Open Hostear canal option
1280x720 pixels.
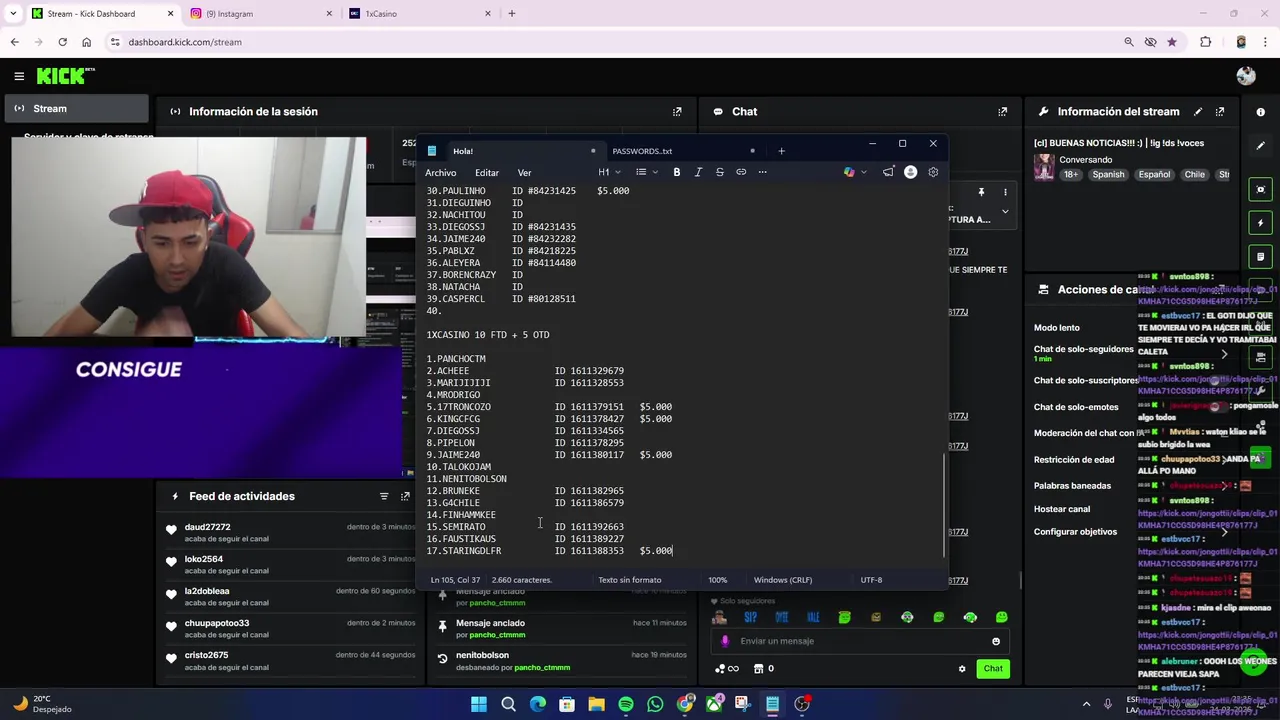[1062, 509]
